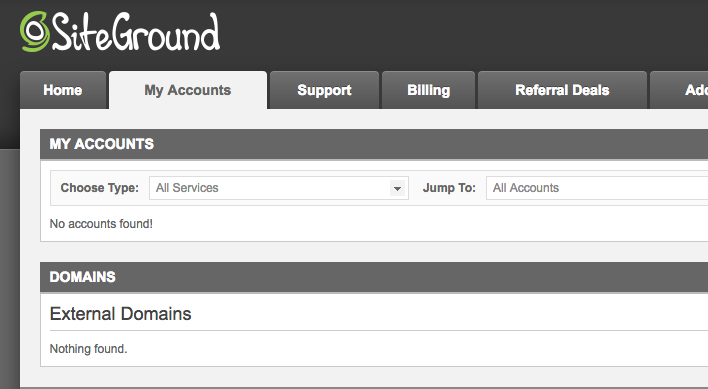Open the All Accounts Jump To dropdown
This screenshot has height=389, width=708.
coord(597,188)
